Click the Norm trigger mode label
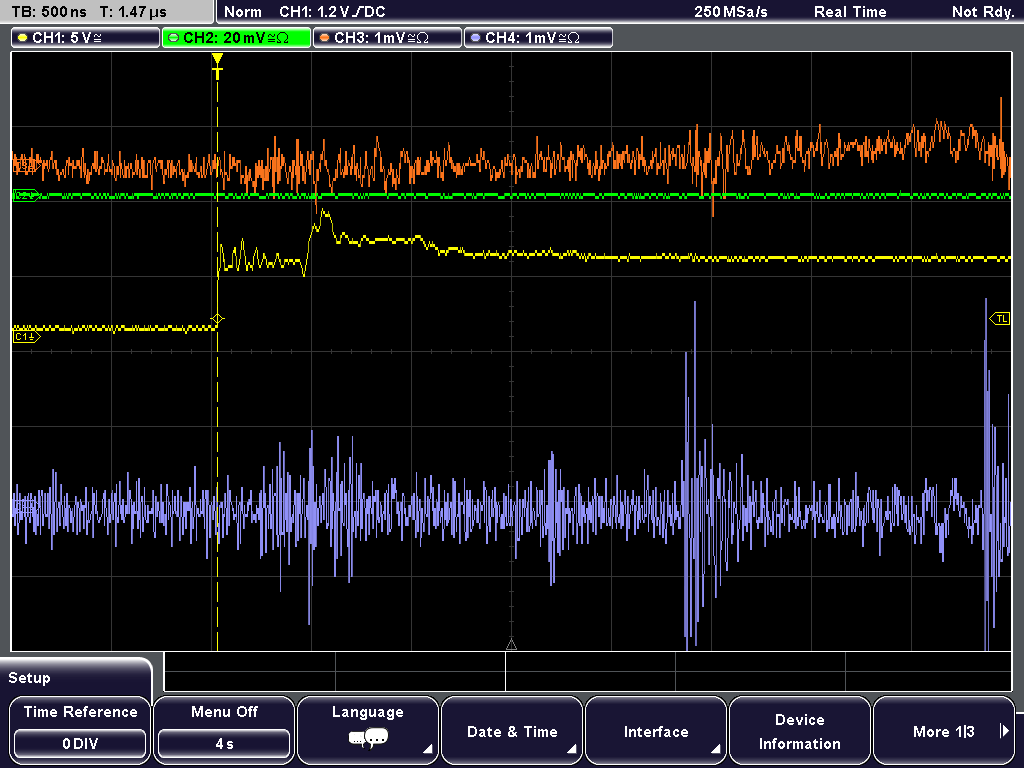1024x768 pixels. [243, 12]
